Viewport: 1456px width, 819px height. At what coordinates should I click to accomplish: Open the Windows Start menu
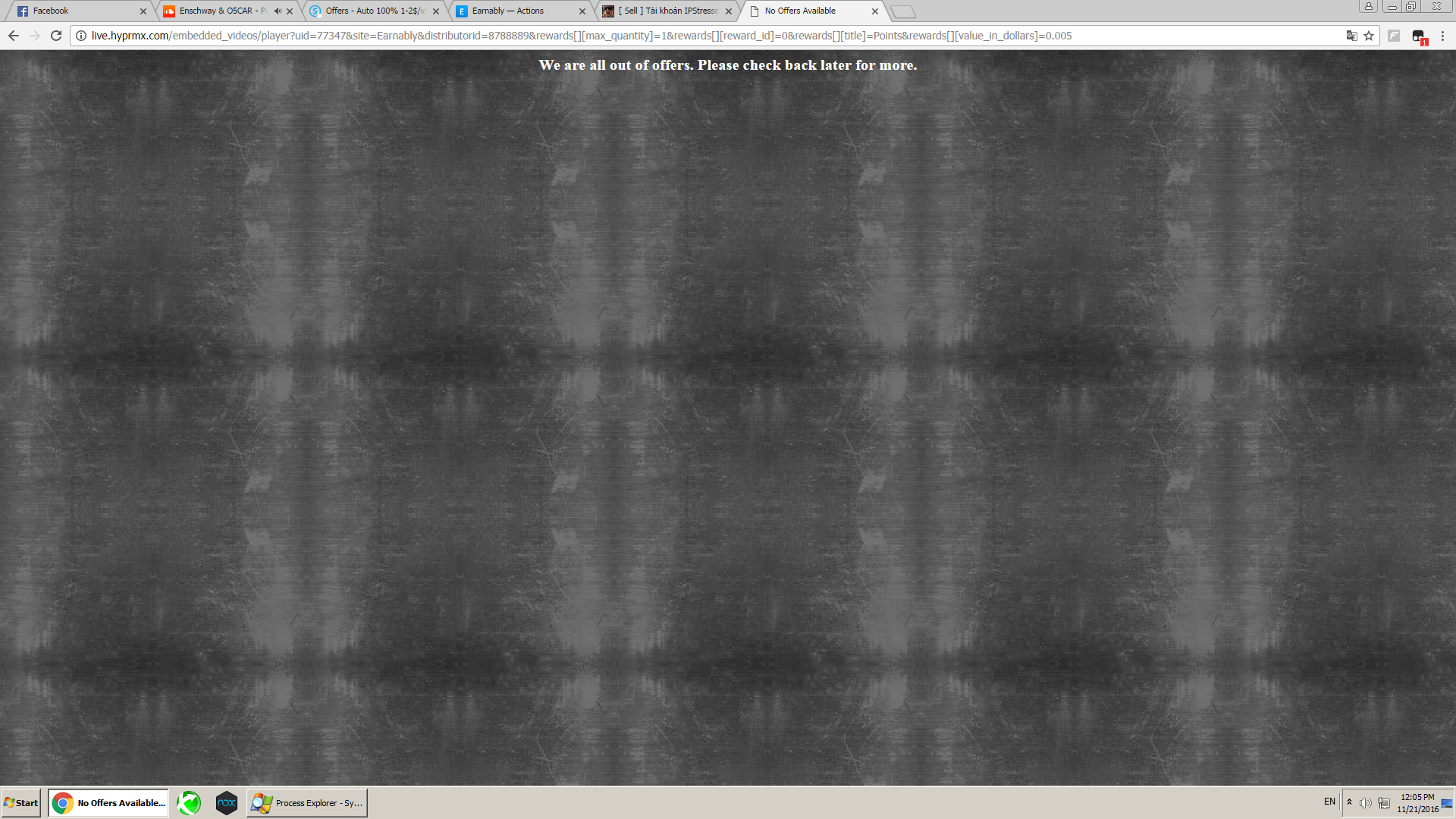pos(21,802)
